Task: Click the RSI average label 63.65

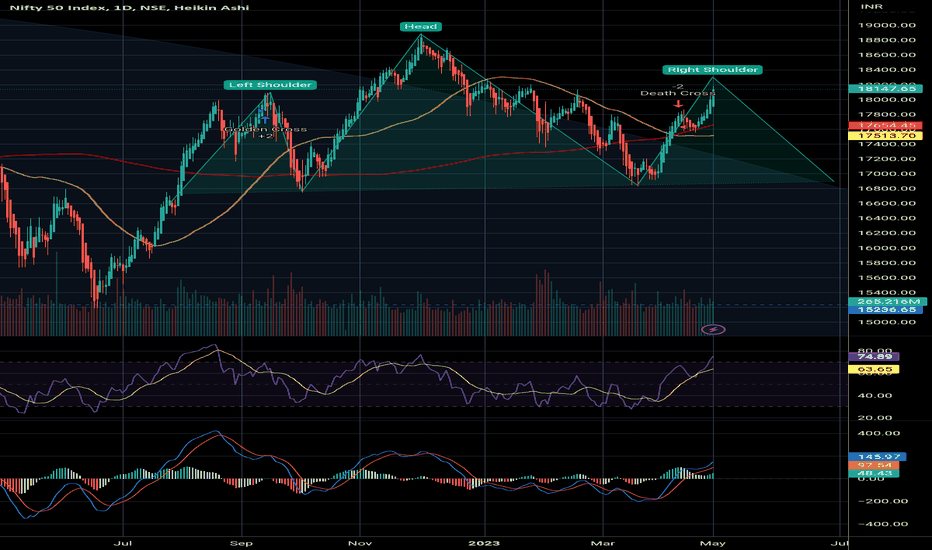Action: click(874, 369)
